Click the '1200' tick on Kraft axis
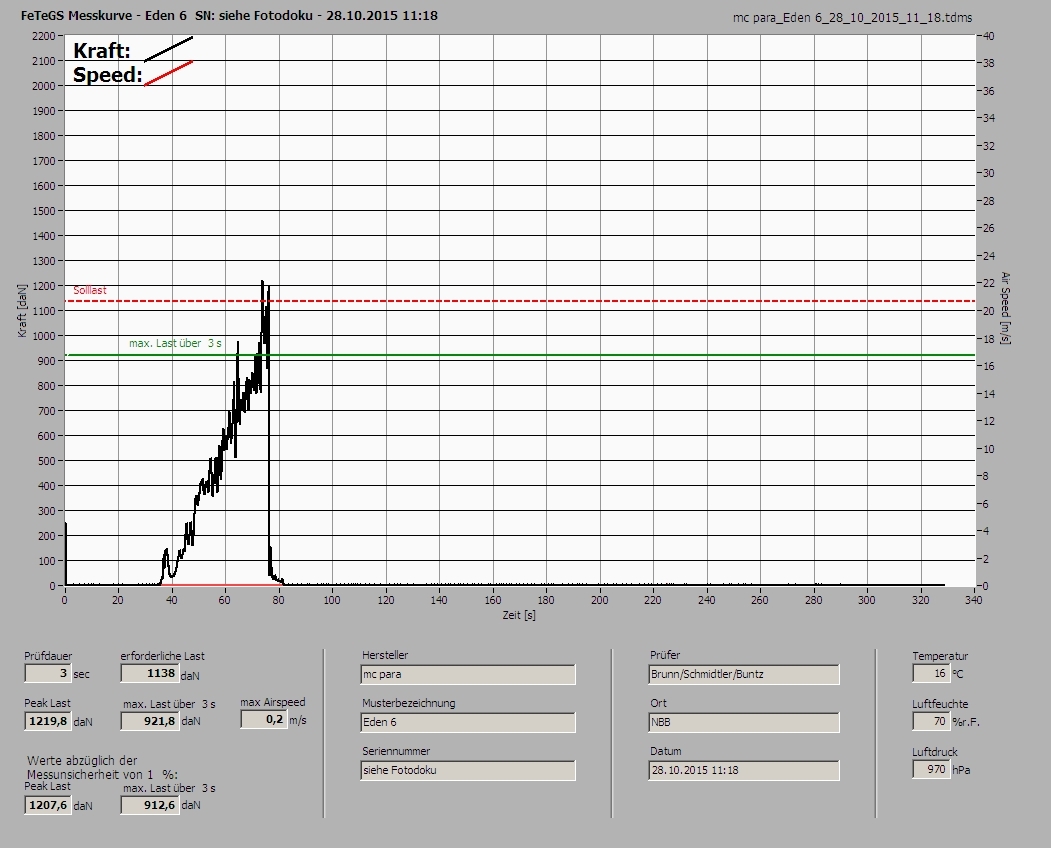The height and width of the screenshot is (848, 1051). [43, 286]
